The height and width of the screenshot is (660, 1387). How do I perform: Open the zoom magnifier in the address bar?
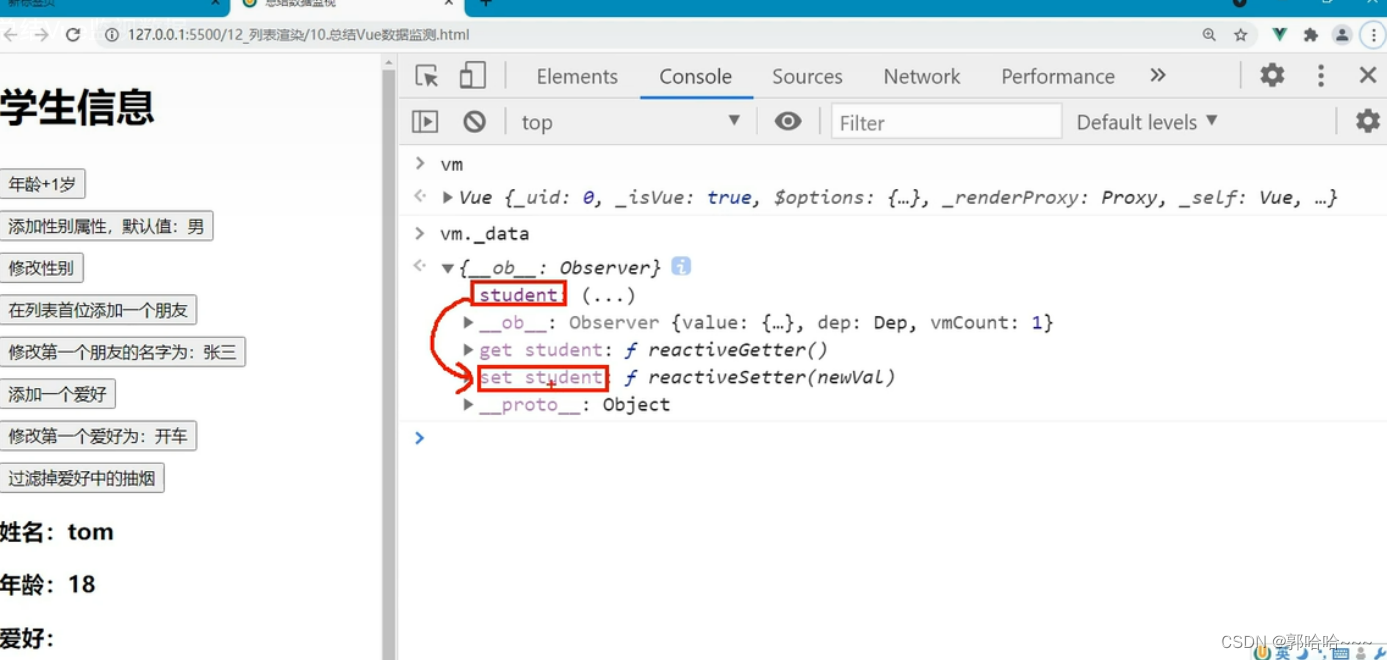coord(1209,35)
